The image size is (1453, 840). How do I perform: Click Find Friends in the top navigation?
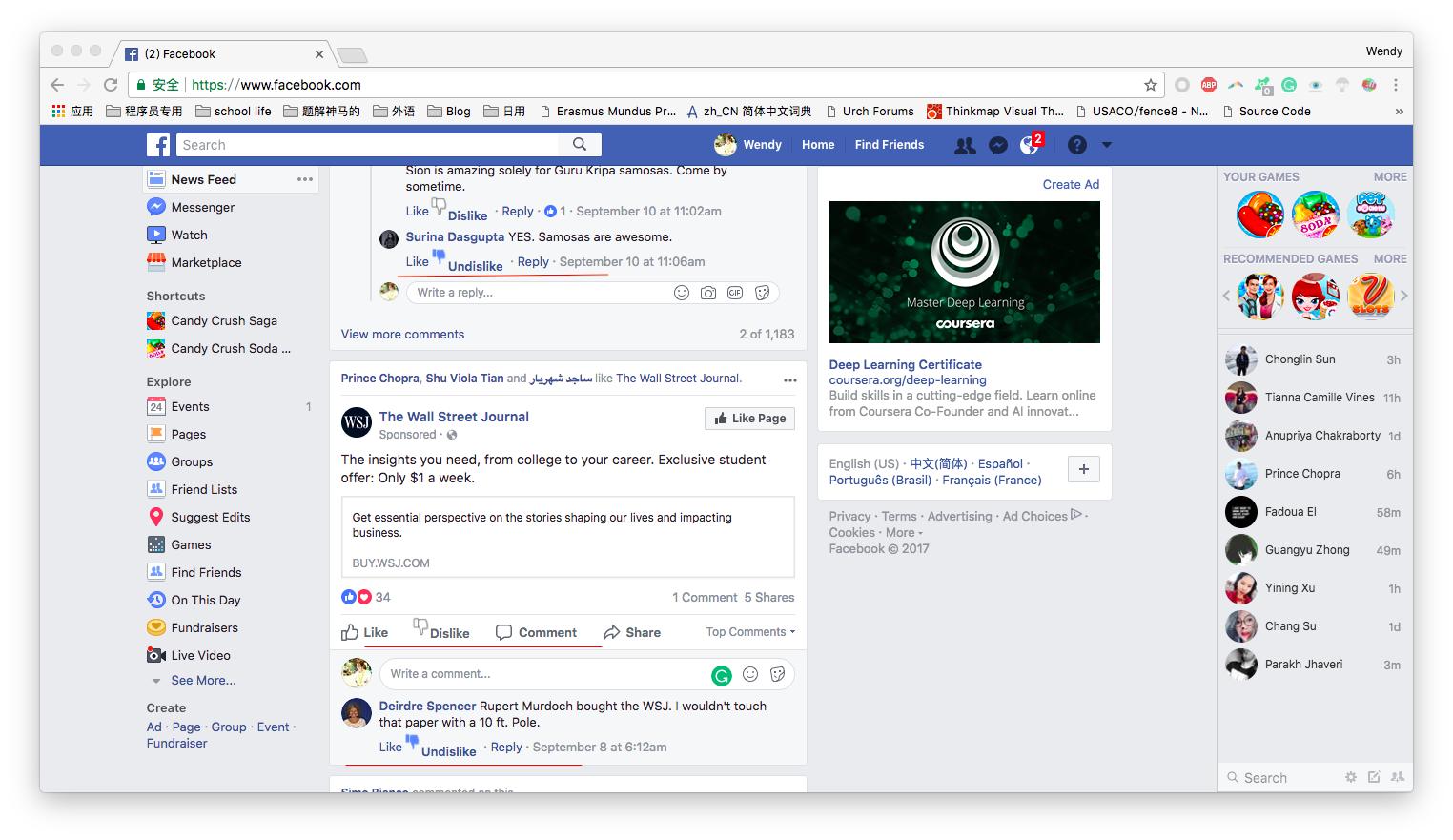(890, 145)
